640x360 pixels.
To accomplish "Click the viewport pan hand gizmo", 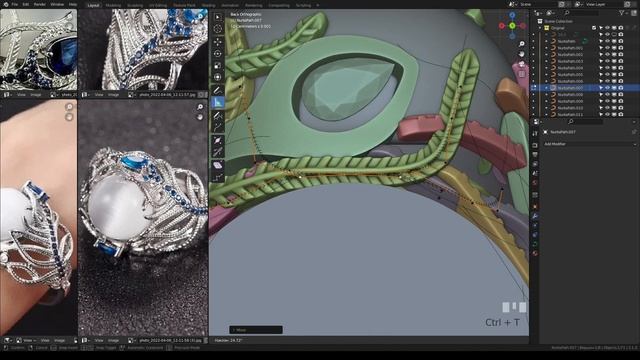I will click(x=522, y=54).
